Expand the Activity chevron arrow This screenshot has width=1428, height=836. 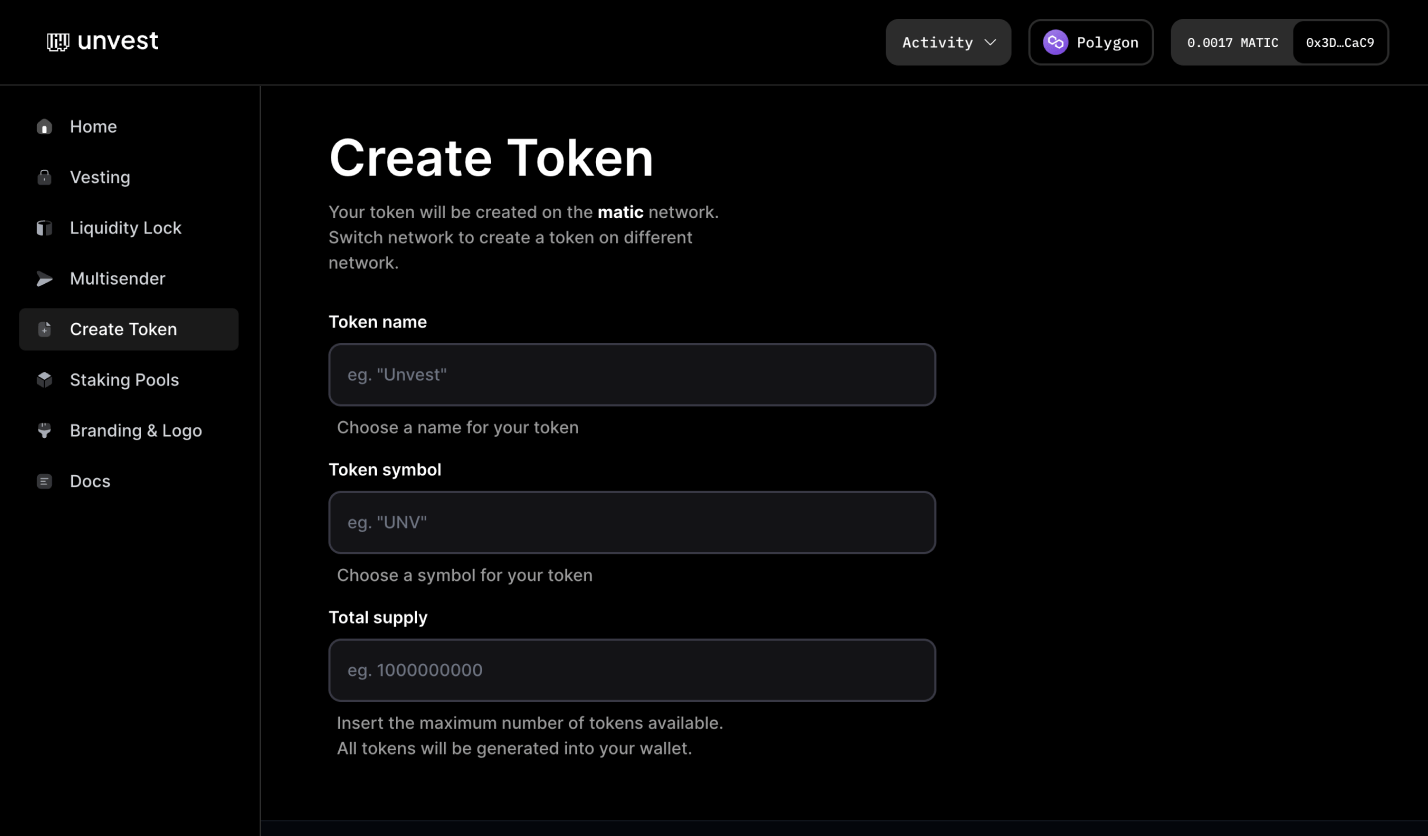[x=991, y=42]
